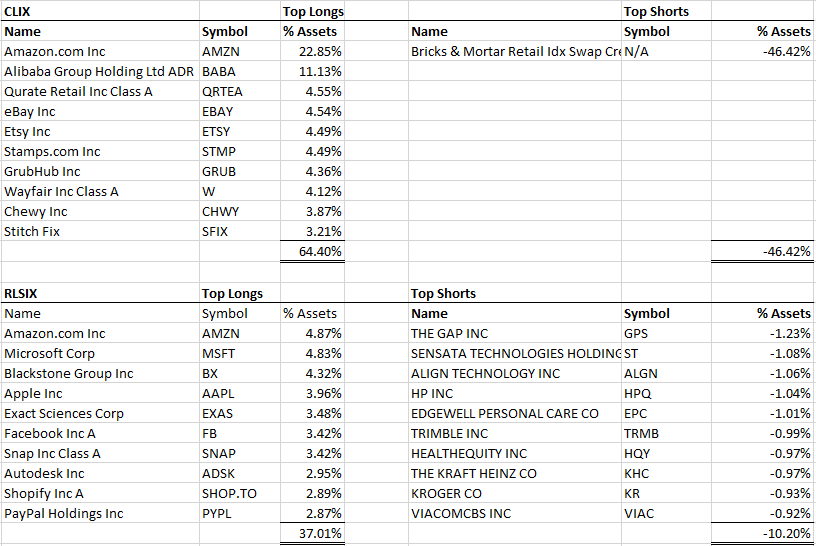Select the VIACOMCBS INC cell
This screenshot has width=816, height=546.
click(x=461, y=513)
